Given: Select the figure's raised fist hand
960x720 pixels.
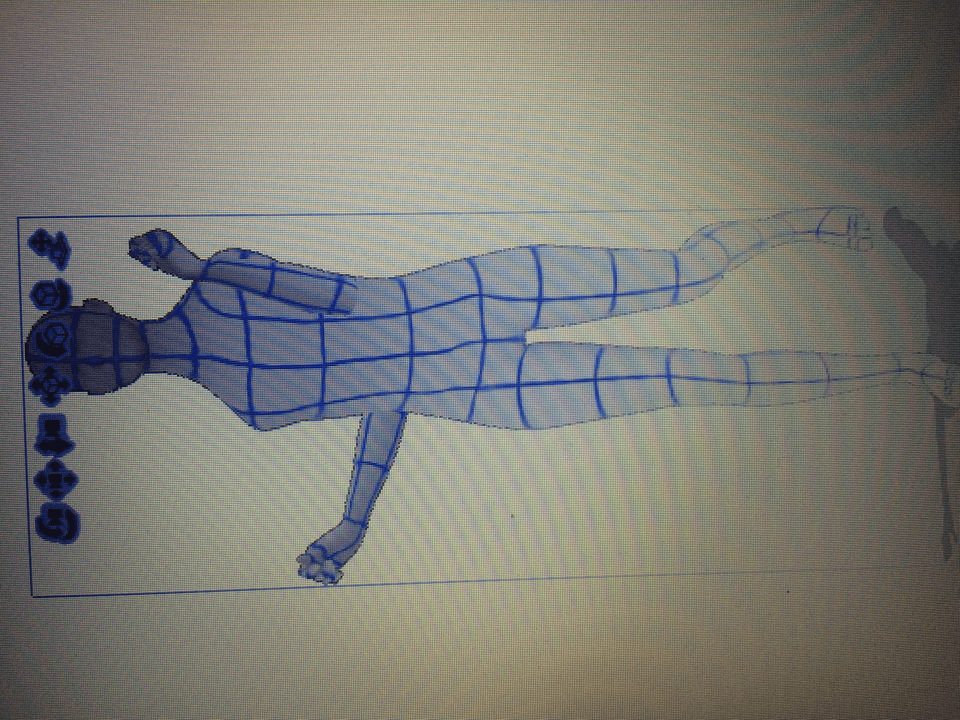Looking at the screenshot, I should (x=150, y=248).
